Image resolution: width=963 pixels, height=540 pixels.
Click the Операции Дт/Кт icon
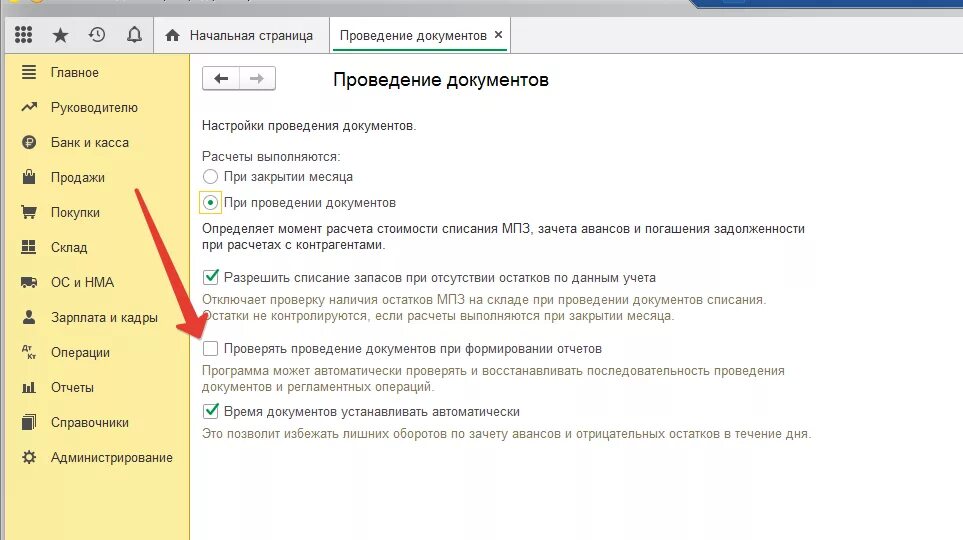29,353
